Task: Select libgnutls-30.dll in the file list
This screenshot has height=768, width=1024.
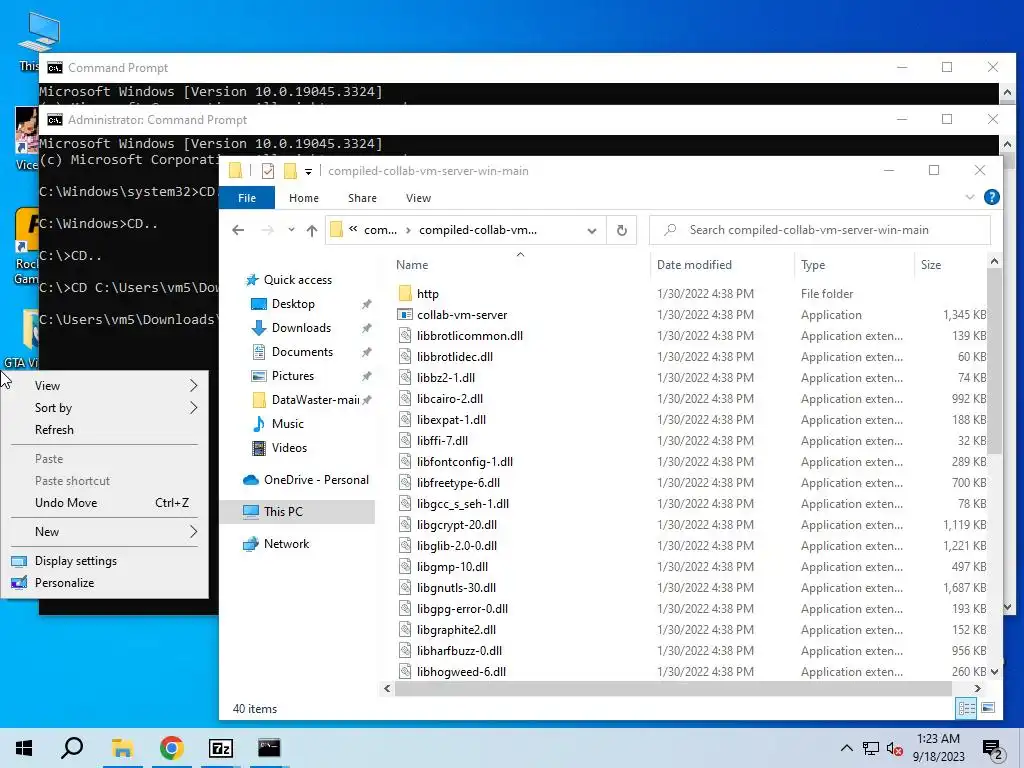Action: tap(456, 588)
